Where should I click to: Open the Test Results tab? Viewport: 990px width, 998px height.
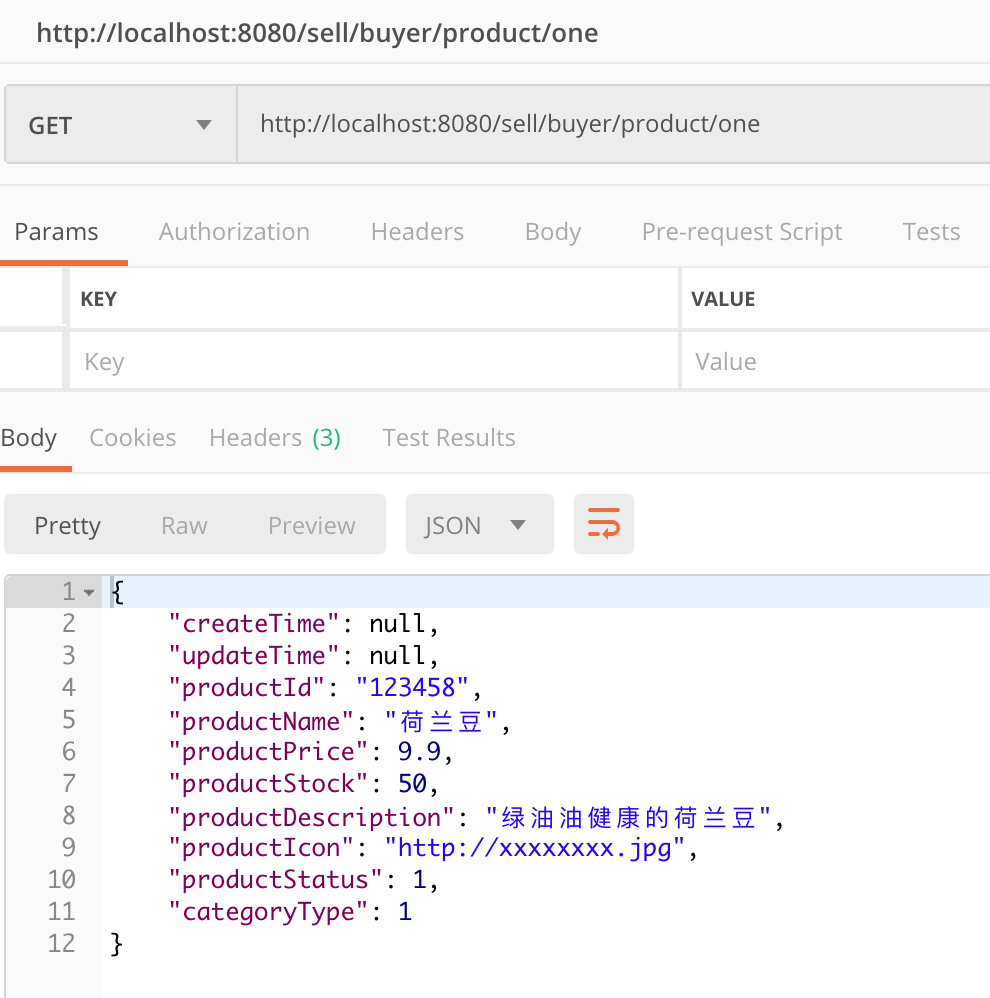click(449, 438)
